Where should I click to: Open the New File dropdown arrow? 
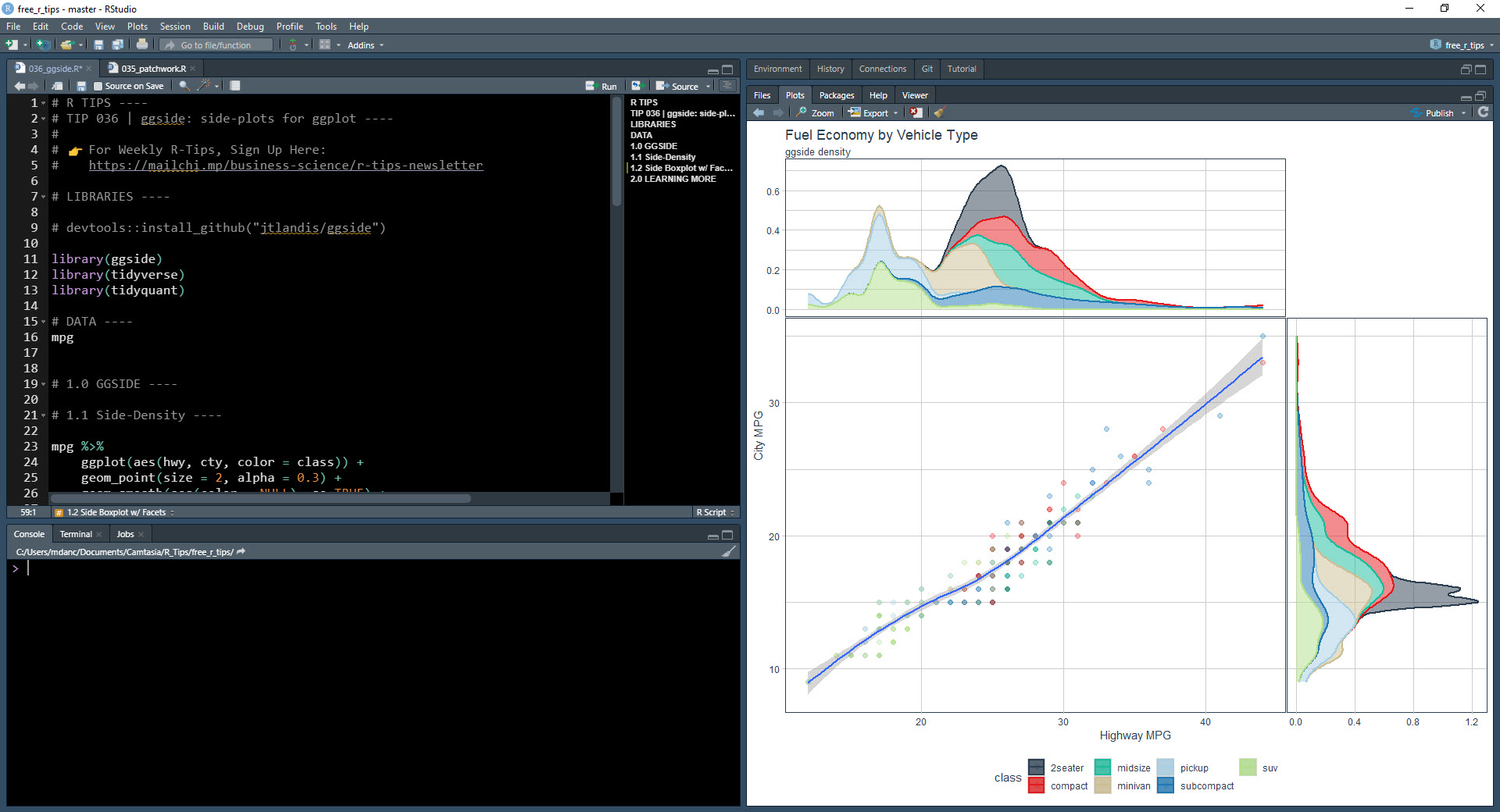tap(25, 45)
